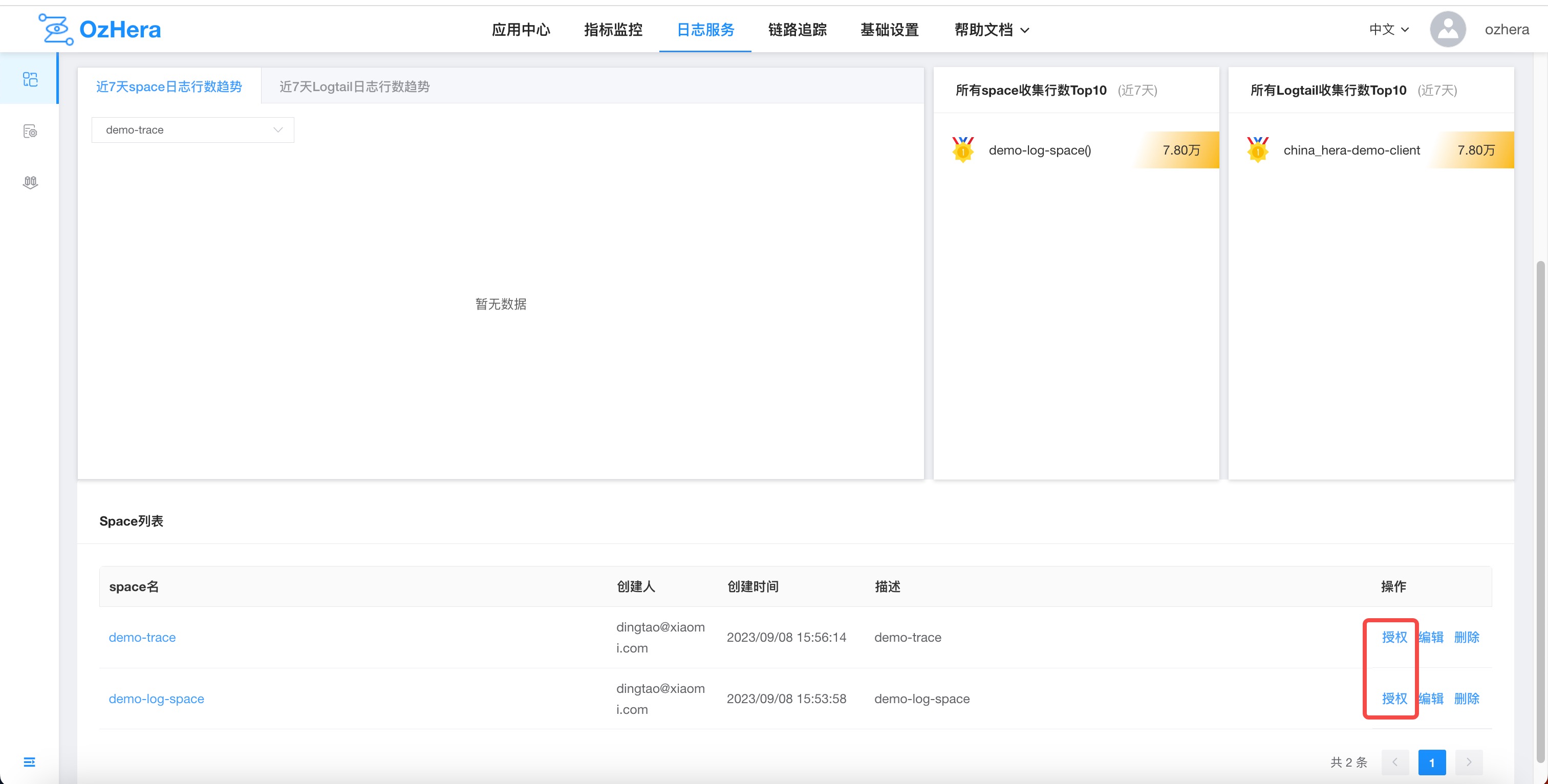Viewport: 1548px width, 784px height.
Task: Go to previous page arrow
Action: pos(1395,762)
